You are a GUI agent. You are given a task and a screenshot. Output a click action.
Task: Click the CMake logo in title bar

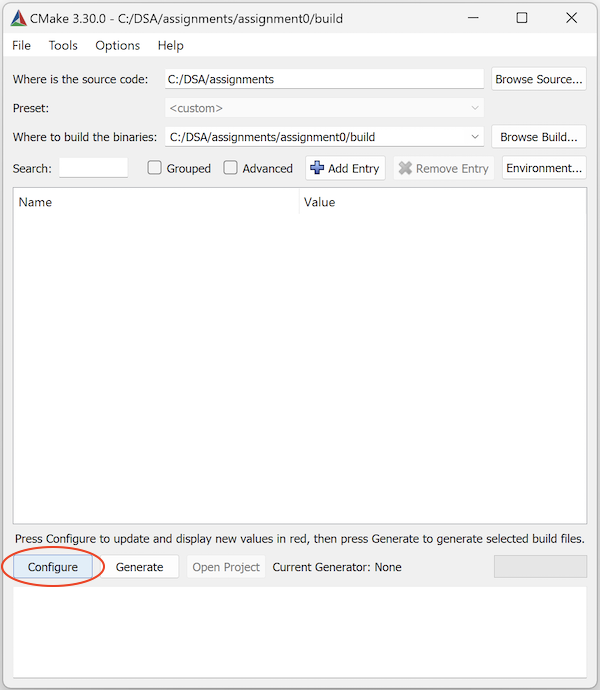click(x=19, y=18)
